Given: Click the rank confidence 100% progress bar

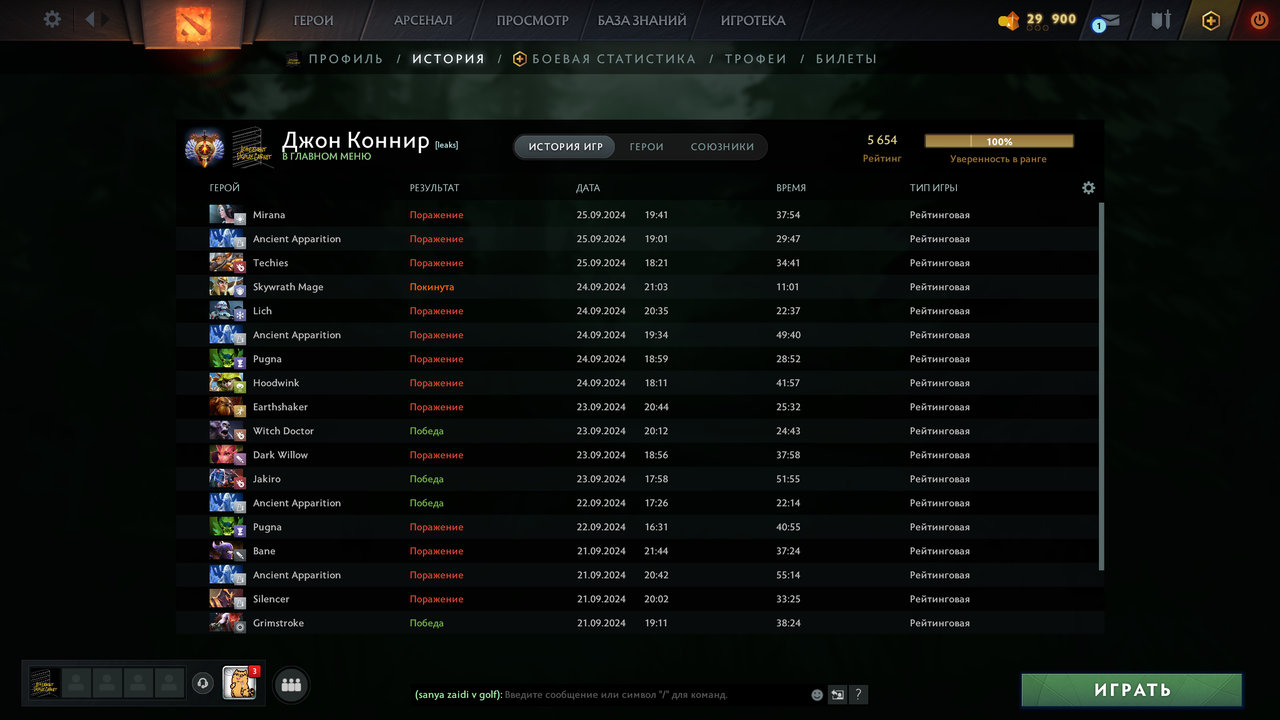Looking at the screenshot, I should click(x=999, y=141).
